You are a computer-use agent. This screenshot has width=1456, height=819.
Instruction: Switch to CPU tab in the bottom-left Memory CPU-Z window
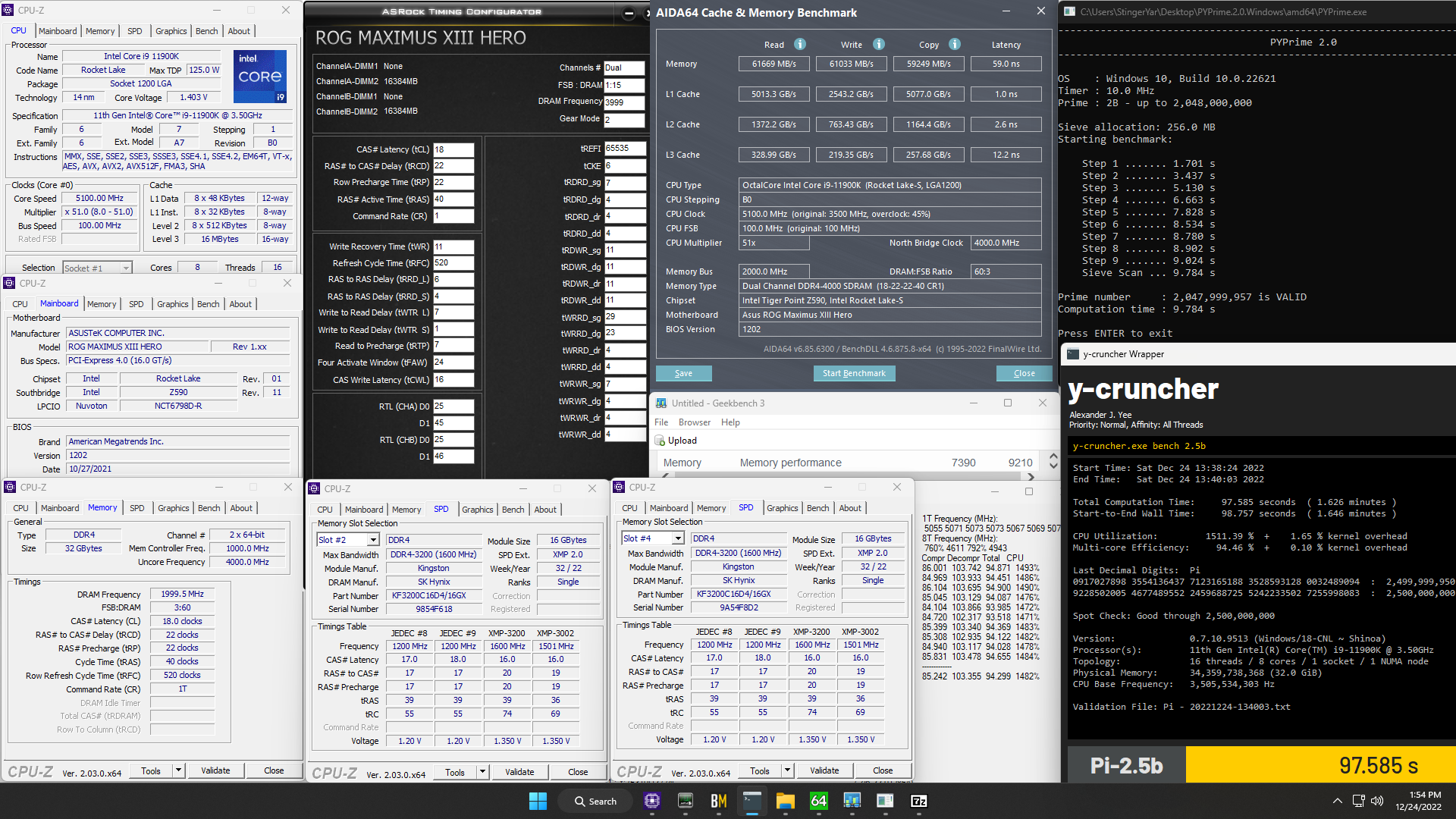(x=21, y=508)
